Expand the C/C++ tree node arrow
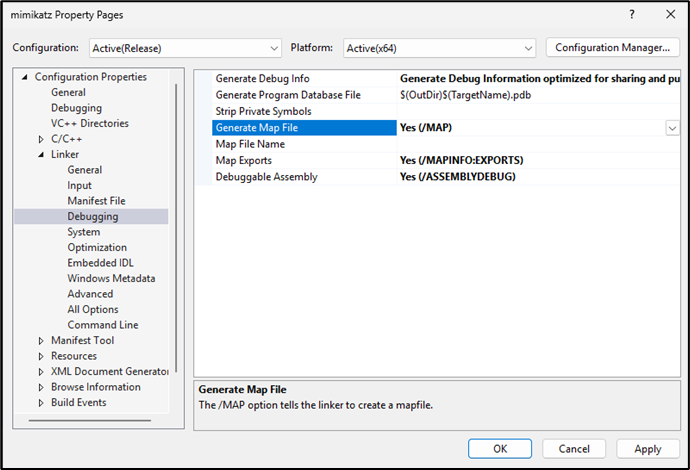Image resolution: width=690 pixels, height=470 pixels. pos(41,139)
